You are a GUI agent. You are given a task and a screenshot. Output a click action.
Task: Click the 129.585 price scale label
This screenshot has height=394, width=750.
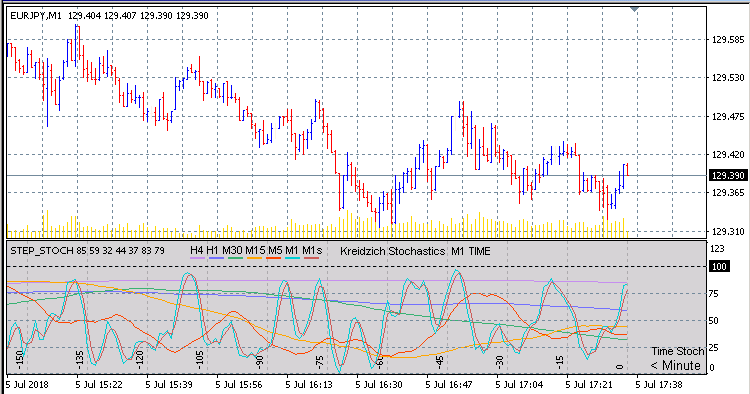click(728, 40)
